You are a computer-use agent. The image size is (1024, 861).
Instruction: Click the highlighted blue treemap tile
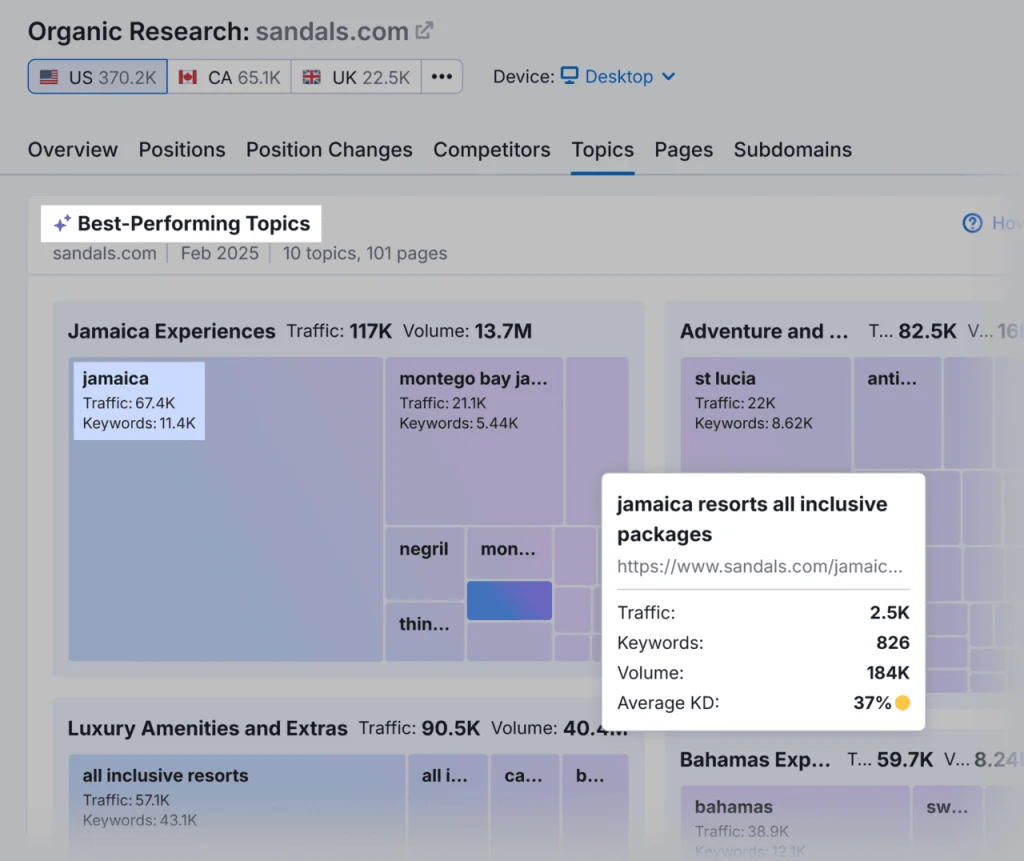[x=509, y=600]
